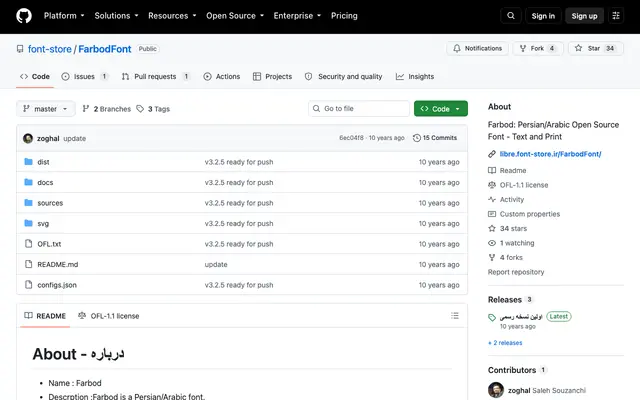Click the search magnifier icon

coord(511,16)
